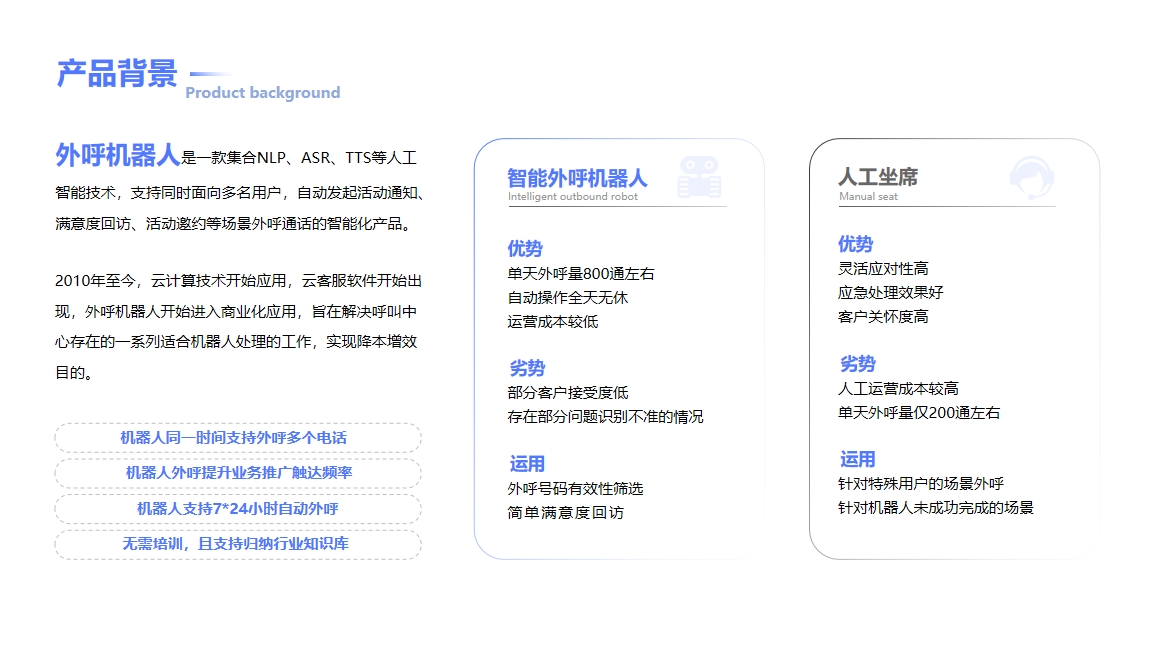
Task: Select the 人工坐席 card title
Action: pyautogui.click(x=878, y=177)
